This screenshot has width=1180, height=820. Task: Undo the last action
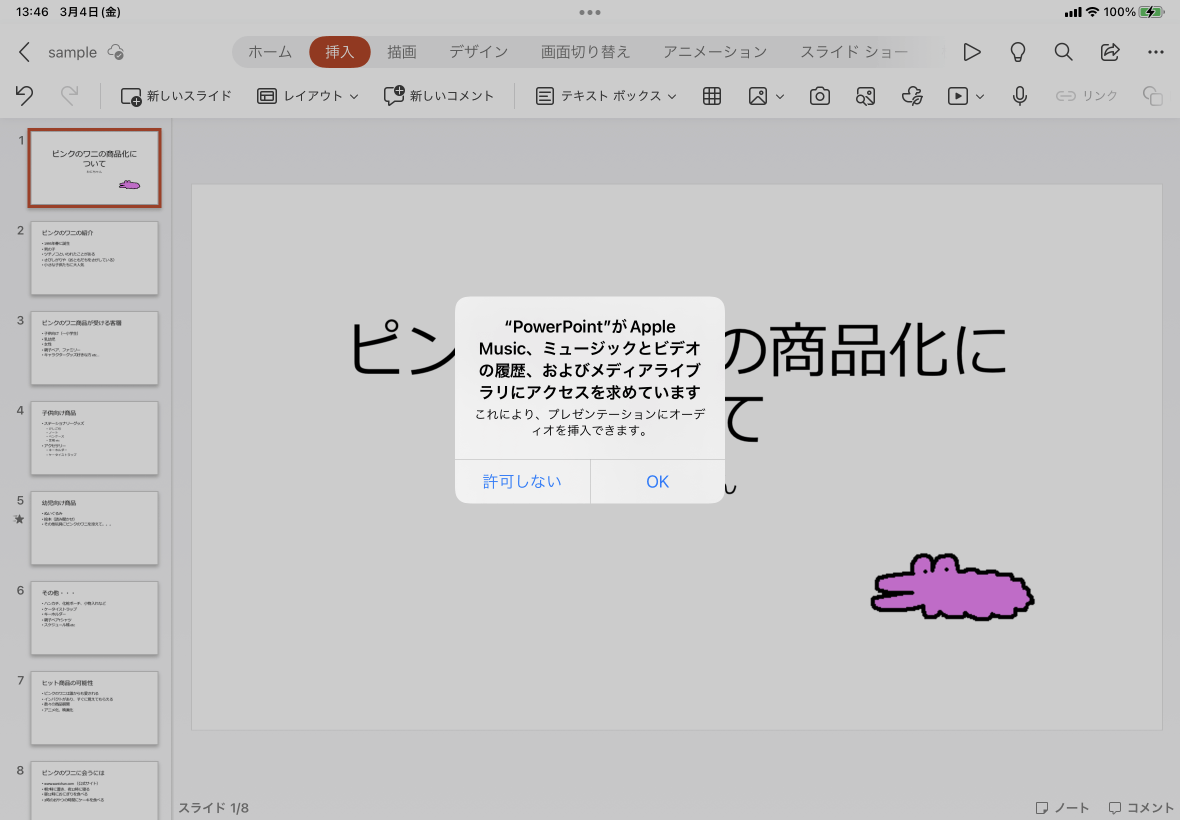point(22,95)
